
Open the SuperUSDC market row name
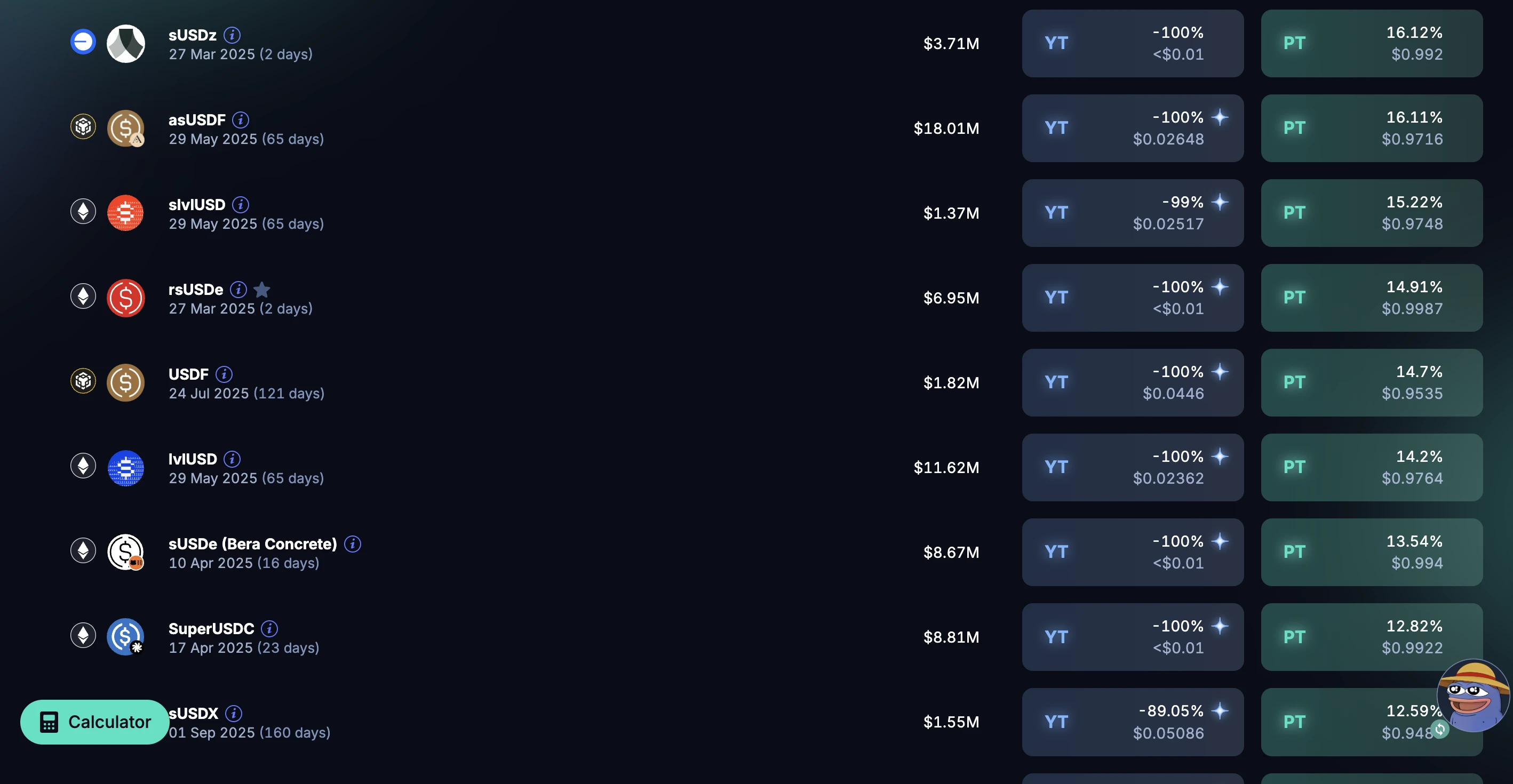[x=211, y=628]
